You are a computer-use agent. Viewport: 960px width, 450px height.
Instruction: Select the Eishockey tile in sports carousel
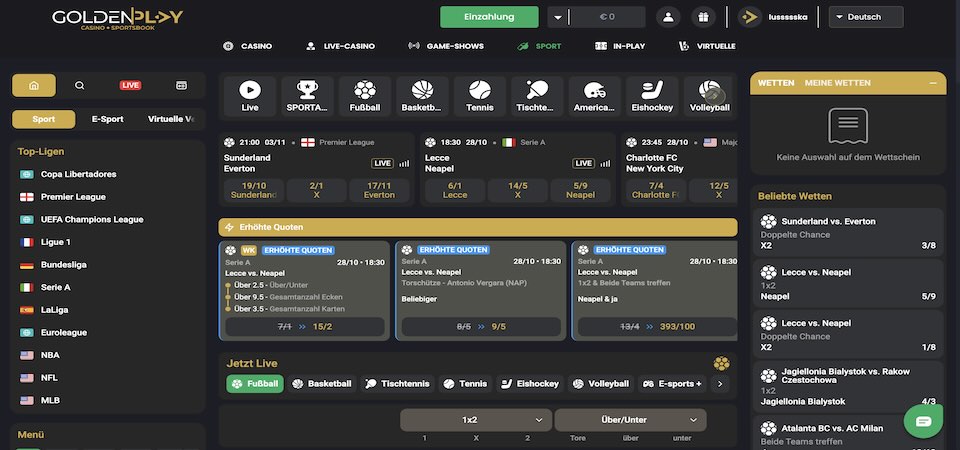(652, 96)
